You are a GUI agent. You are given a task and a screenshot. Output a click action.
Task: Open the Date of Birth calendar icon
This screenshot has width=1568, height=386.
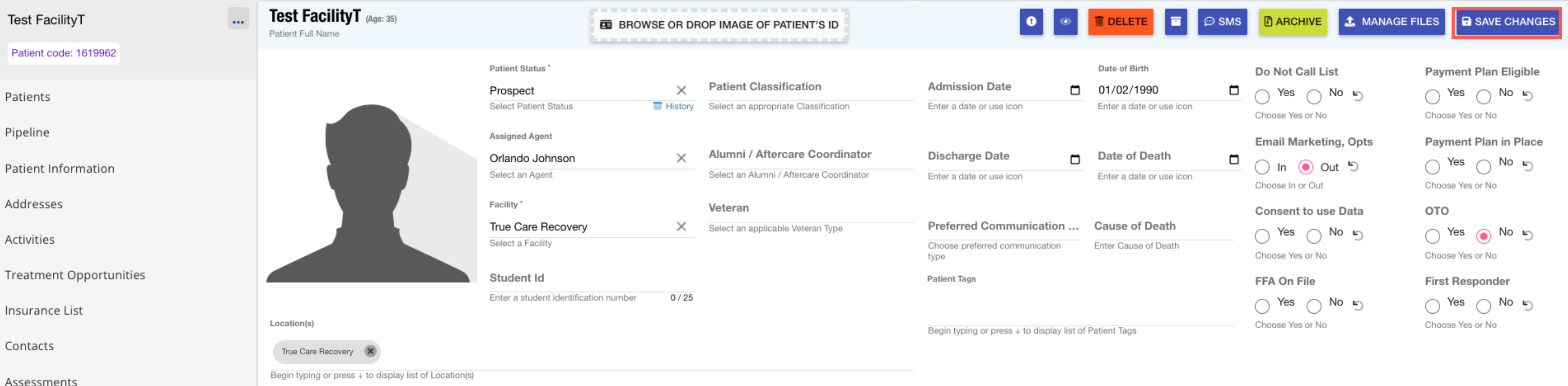coord(1234,90)
